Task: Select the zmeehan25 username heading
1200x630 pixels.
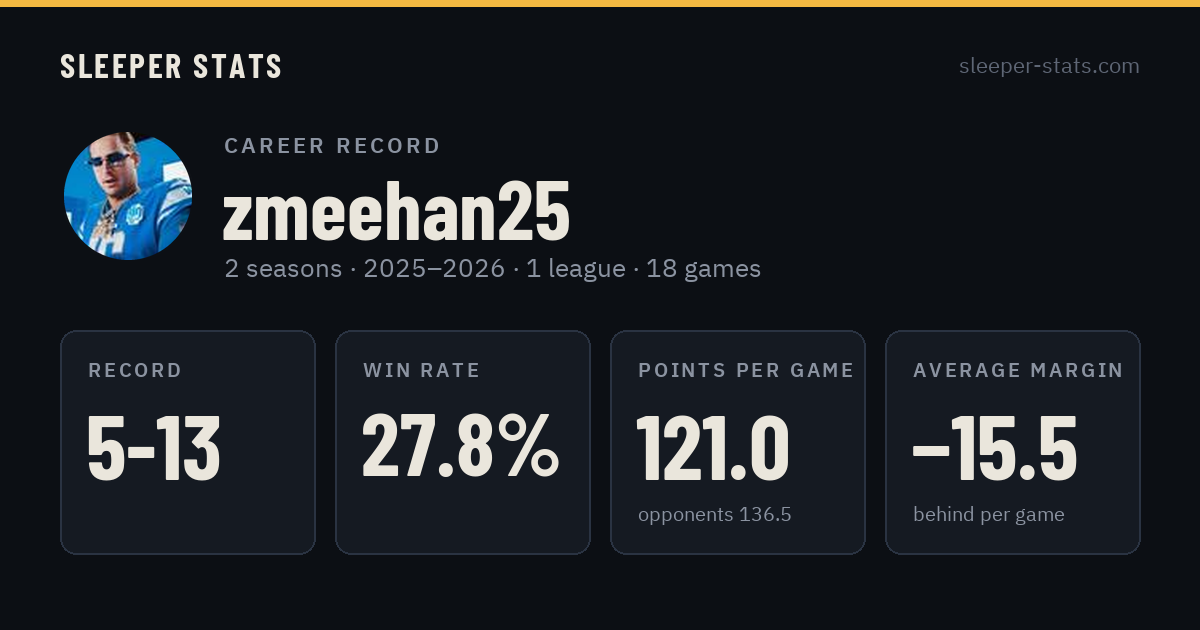Action: click(x=396, y=213)
